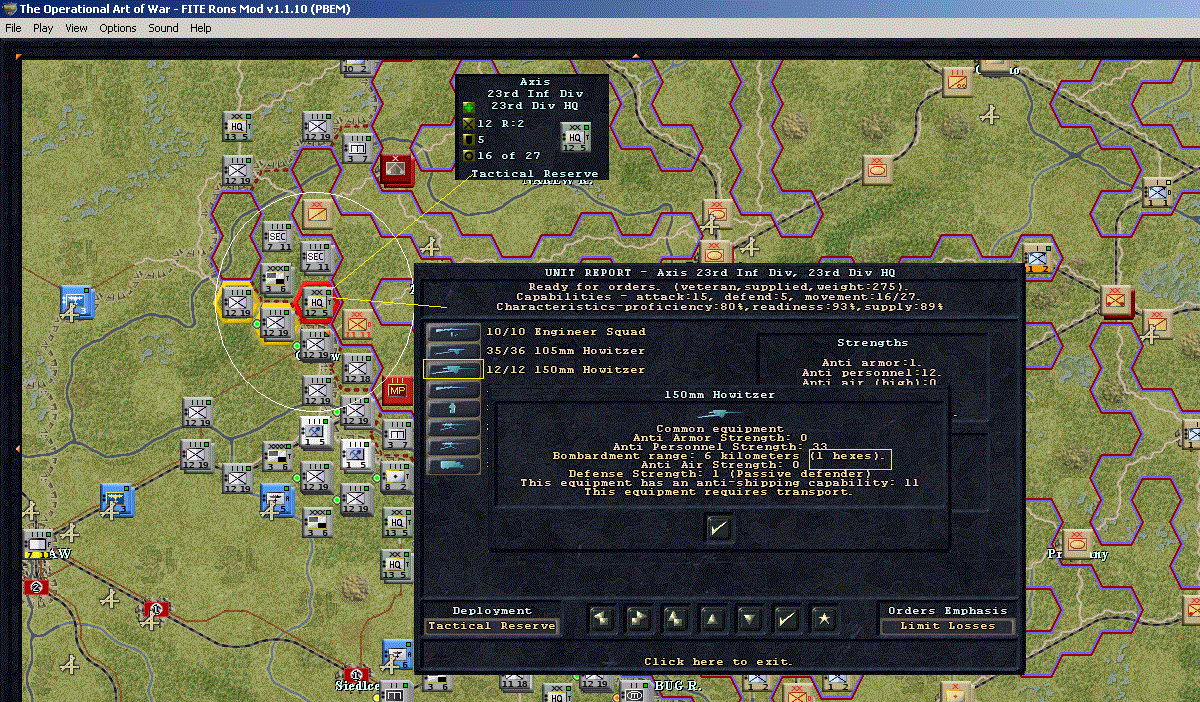Open the Help menu

tap(201, 28)
